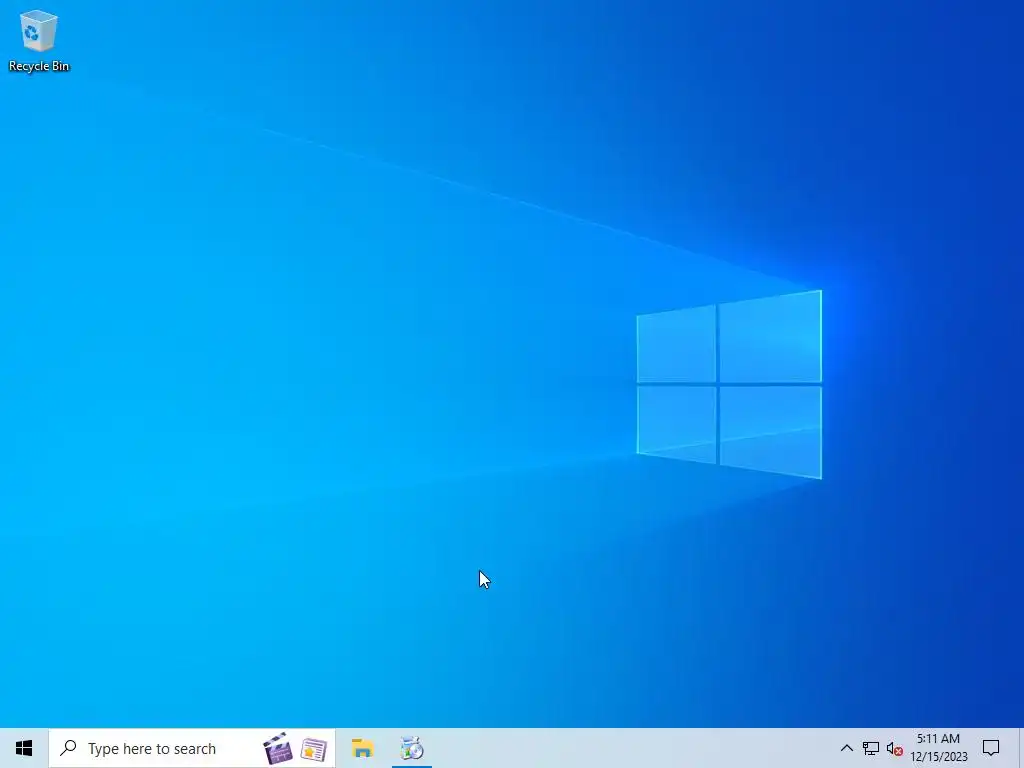Click the magnifier icon in the search box
1024x768 pixels.
[68, 748]
